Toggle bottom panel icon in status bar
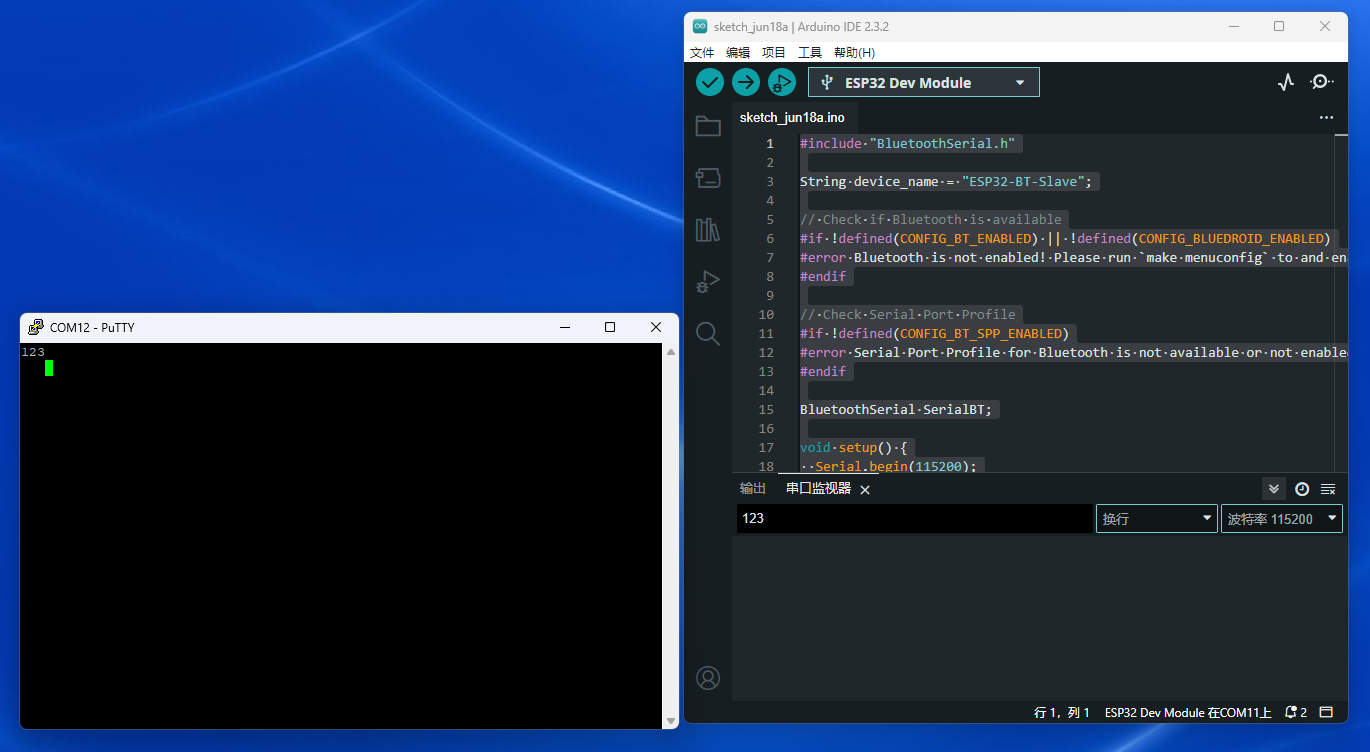The width and height of the screenshot is (1370, 752). (x=1326, y=712)
